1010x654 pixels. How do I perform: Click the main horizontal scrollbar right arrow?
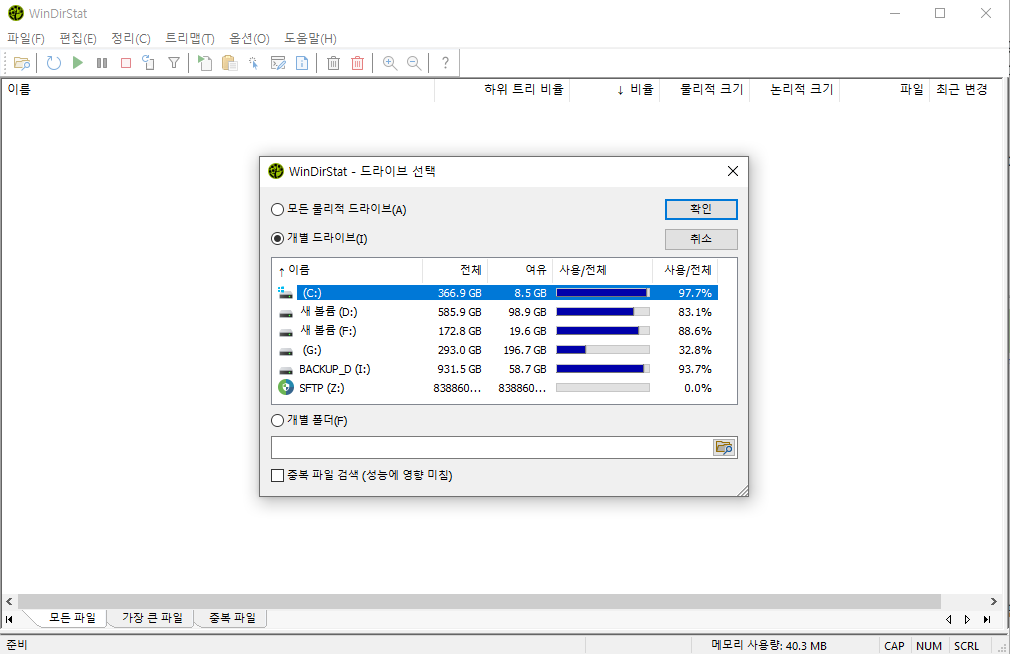(993, 601)
